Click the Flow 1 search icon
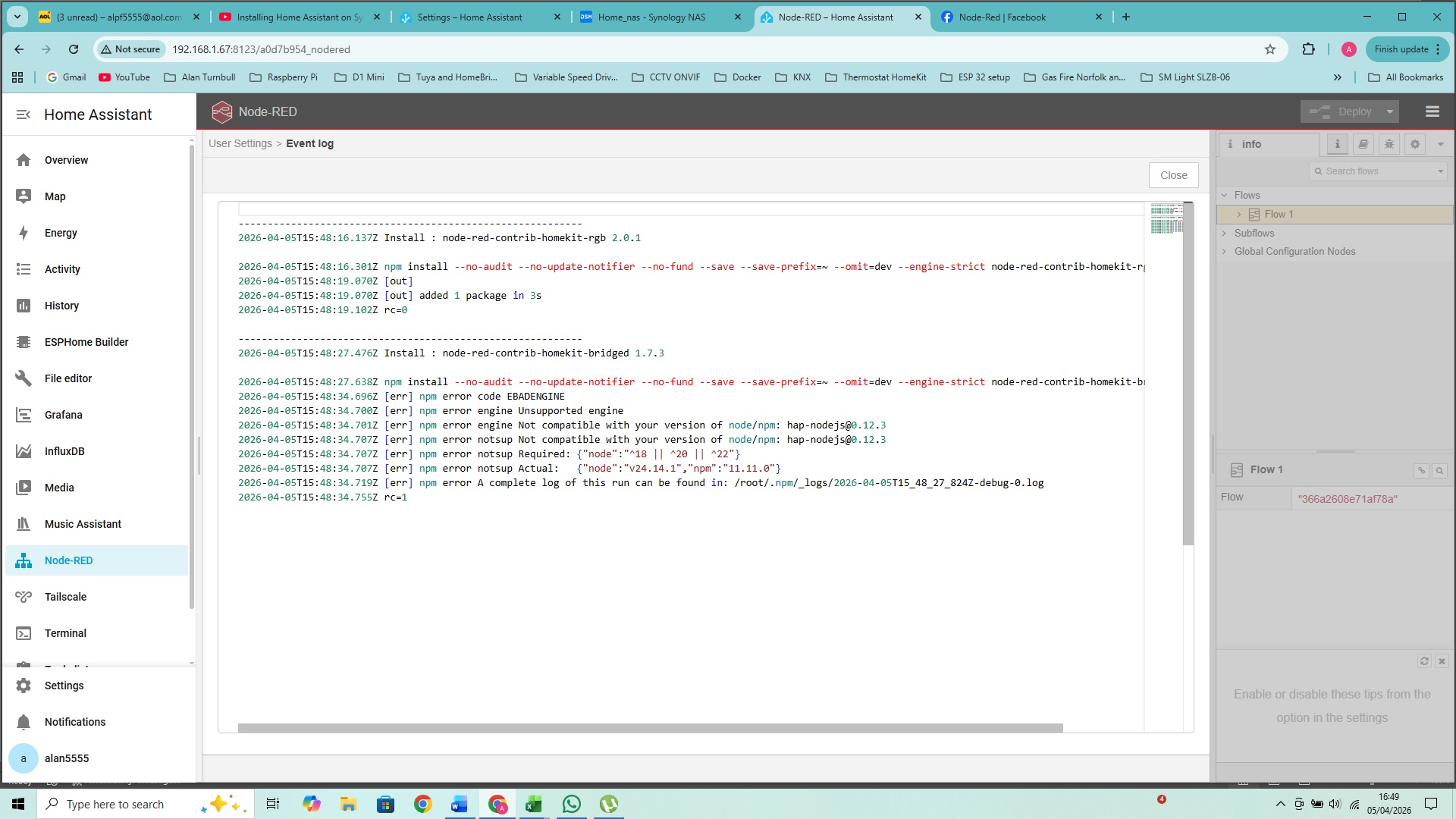 pos(1439,471)
